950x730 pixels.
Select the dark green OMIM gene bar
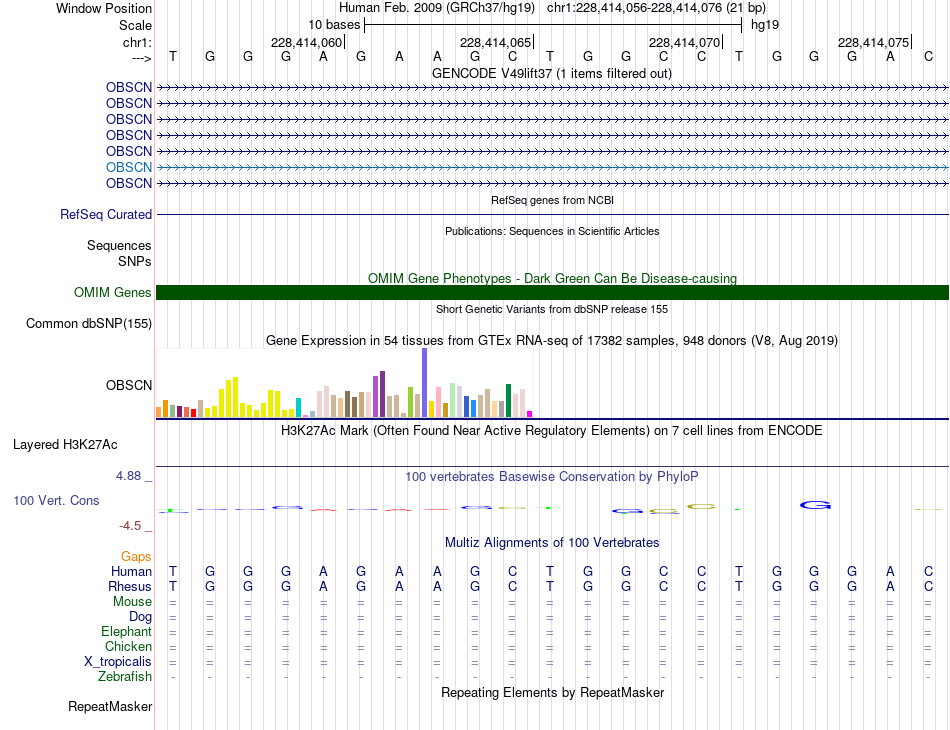point(552,293)
